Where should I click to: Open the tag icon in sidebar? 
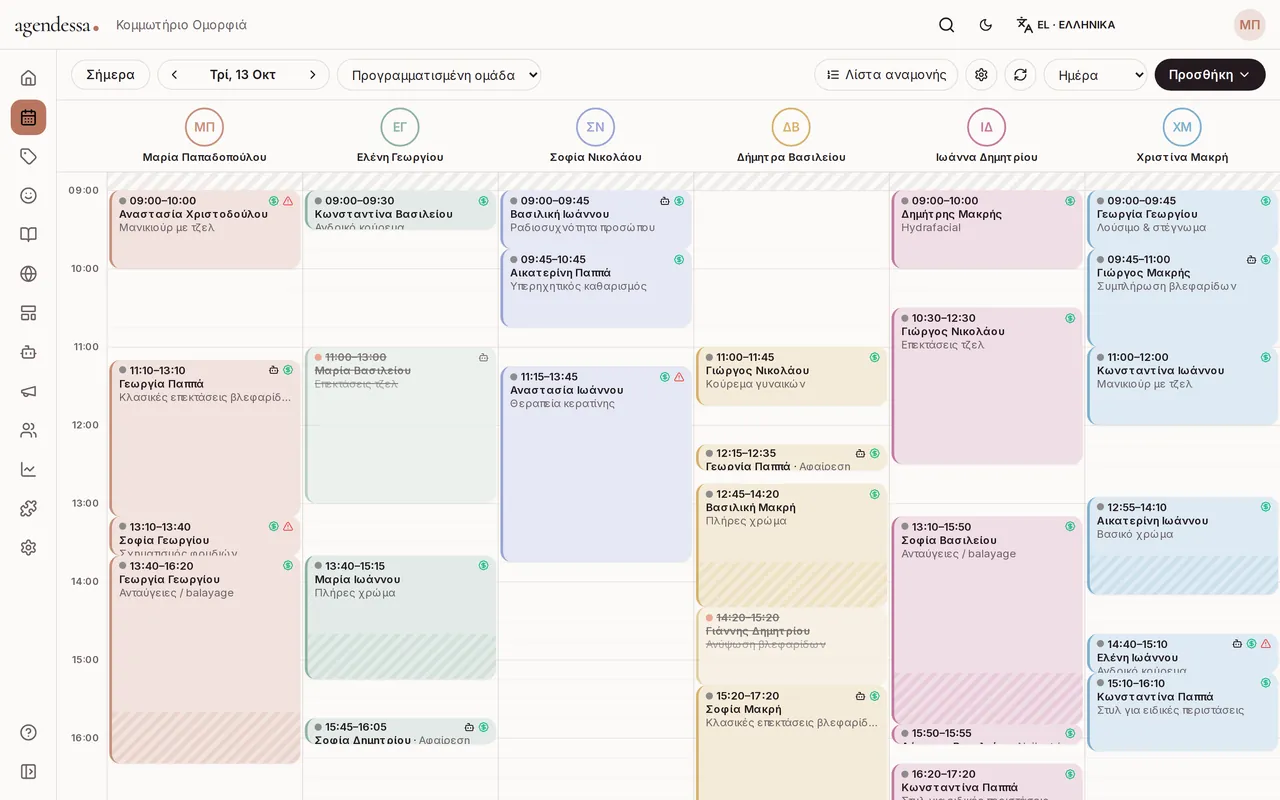(x=28, y=156)
